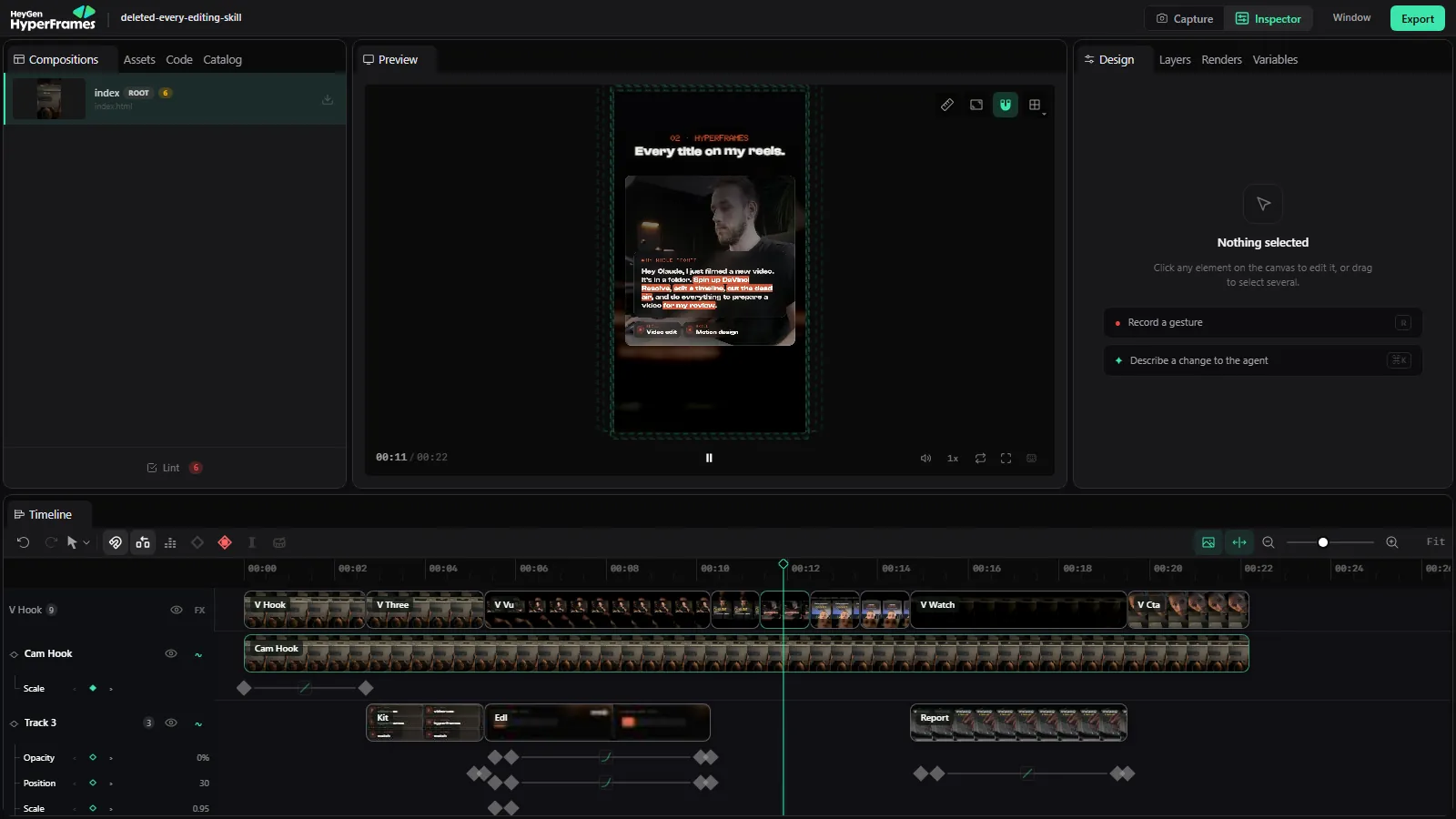This screenshot has height=819, width=1456.
Task: Click the Capture button
Action: [x=1185, y=18]
